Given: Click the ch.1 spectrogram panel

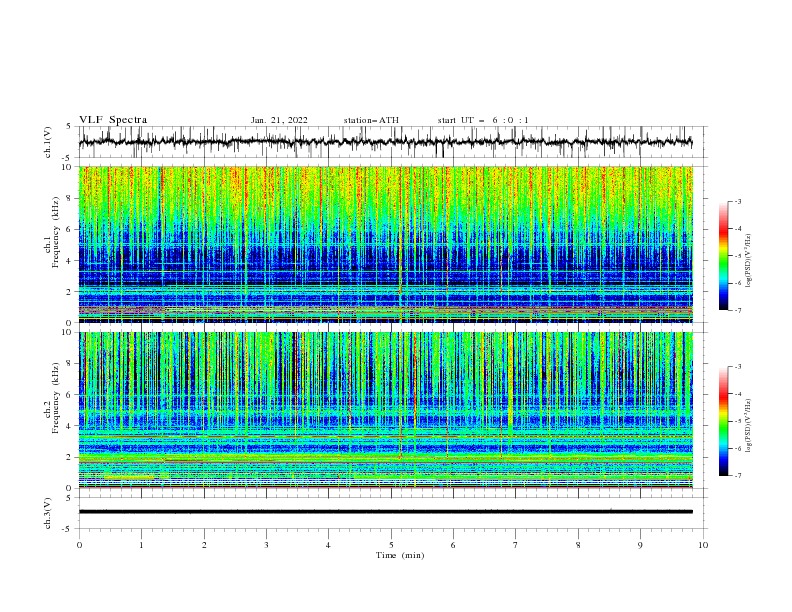Looking at the screenshot, I should 385,244.
